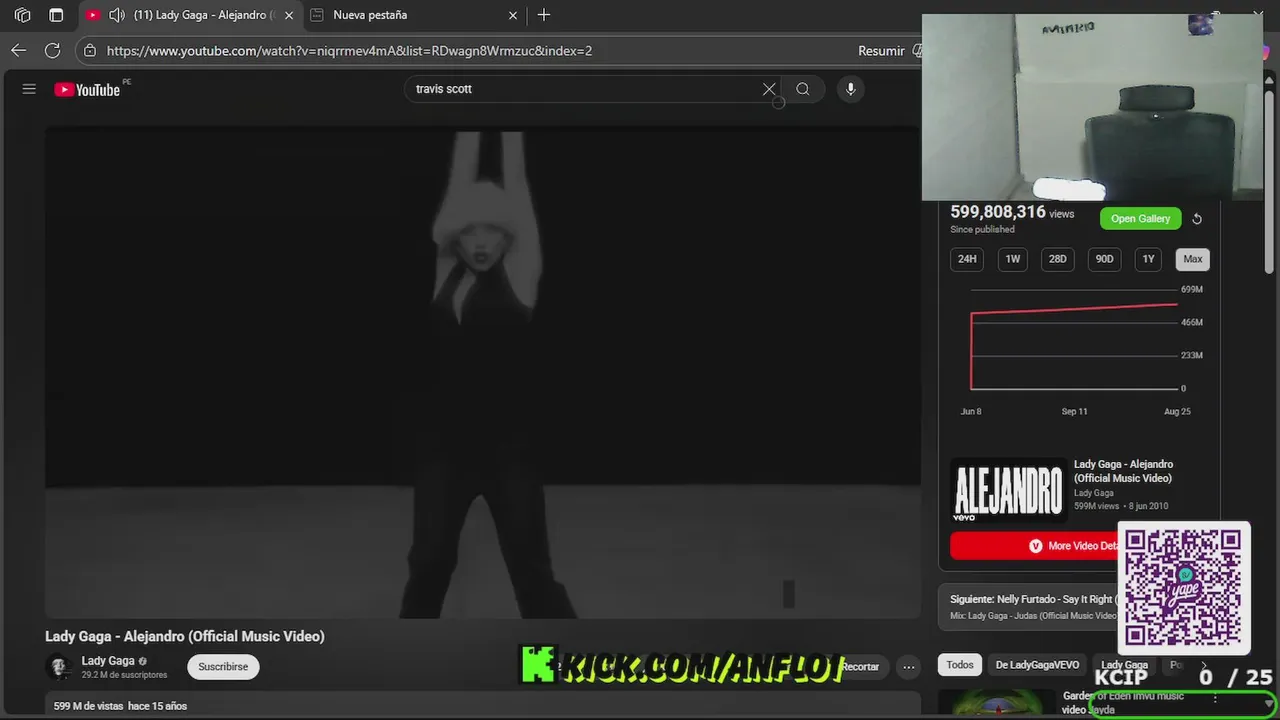This screenshot has width=1280, height=720.
Task: Click the Alejandro video player
Action: (x=483, y=374)
